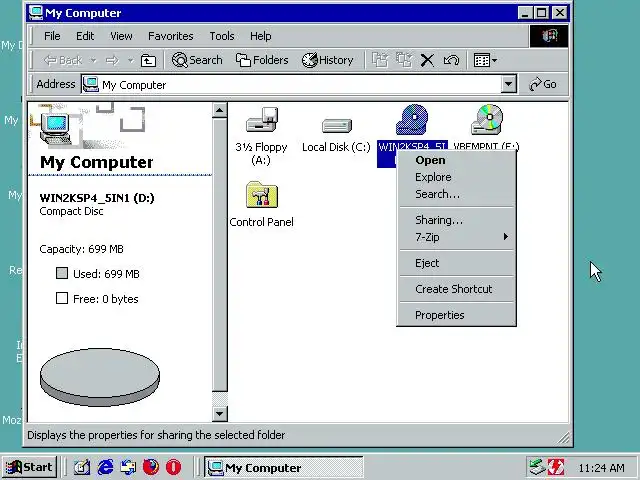Screen dimensions: 640x480
Task: Click the gray Used: 699 MB swatch
Action: pyautogui.click(x=62, y=273)
